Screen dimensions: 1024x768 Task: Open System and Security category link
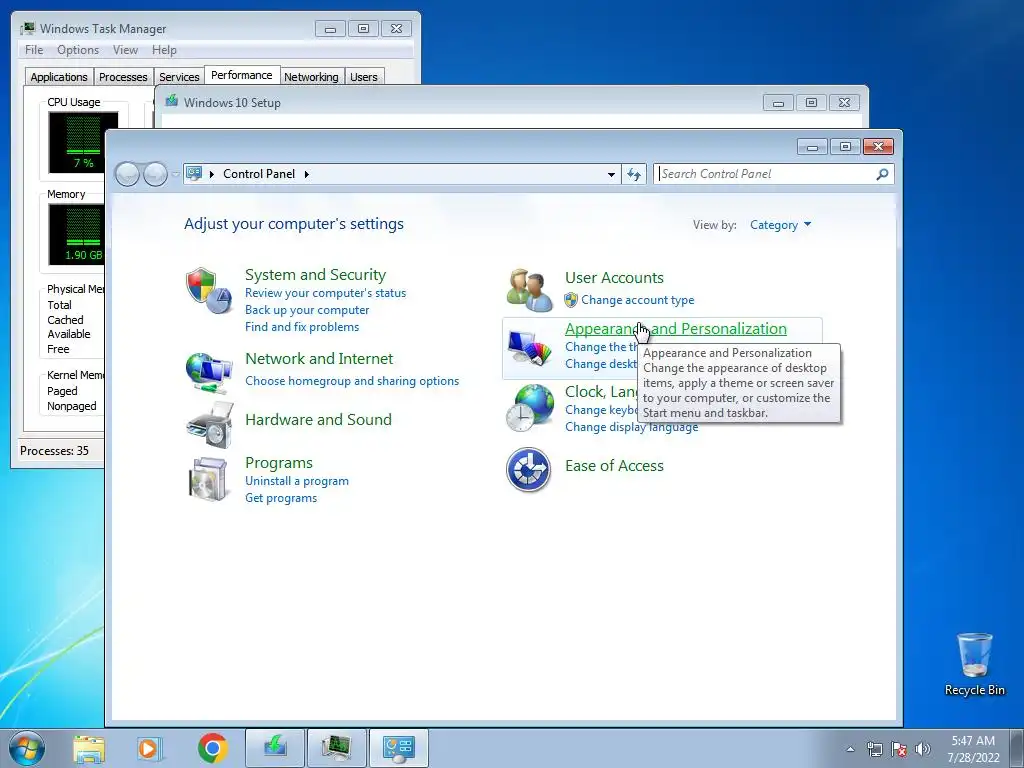click(315, 274)
